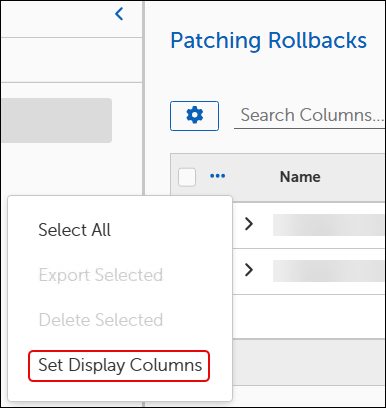This screenshot has width=386, height=408.
Task: Open the gear settings button
Action: [x=194, y=116]
